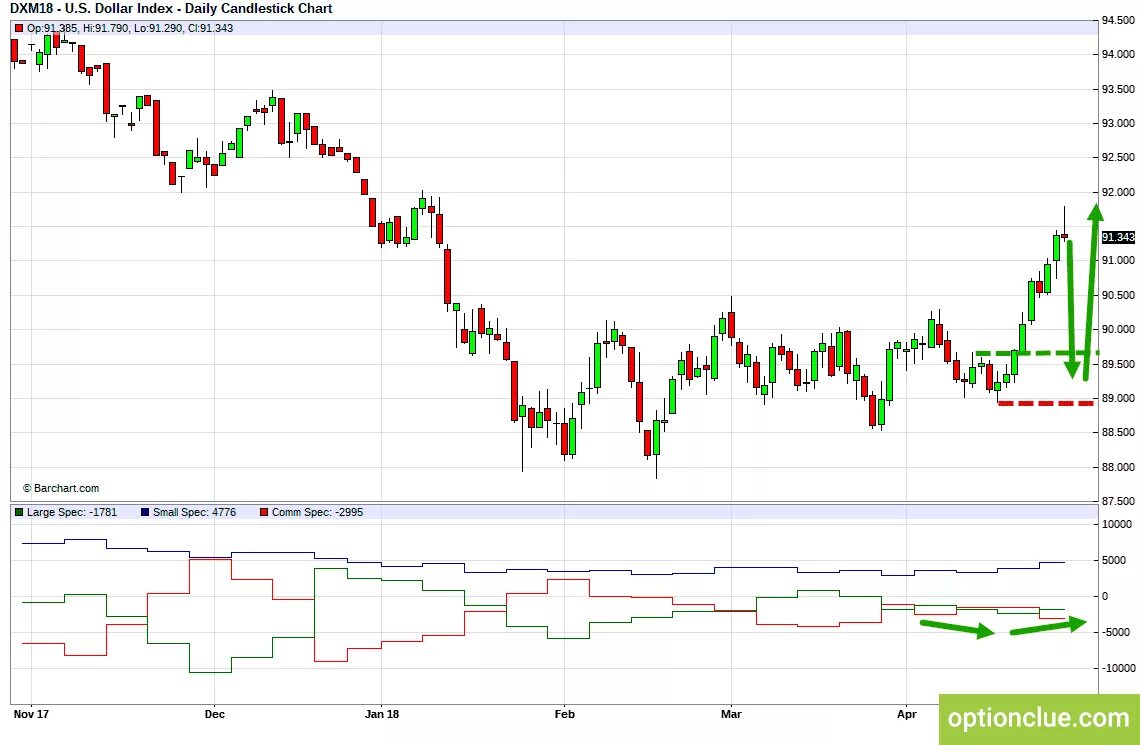This screenshot has height=745, width=1140.
Task: Click the green Large Spec legend swatch
Action: tap(19, 512)
